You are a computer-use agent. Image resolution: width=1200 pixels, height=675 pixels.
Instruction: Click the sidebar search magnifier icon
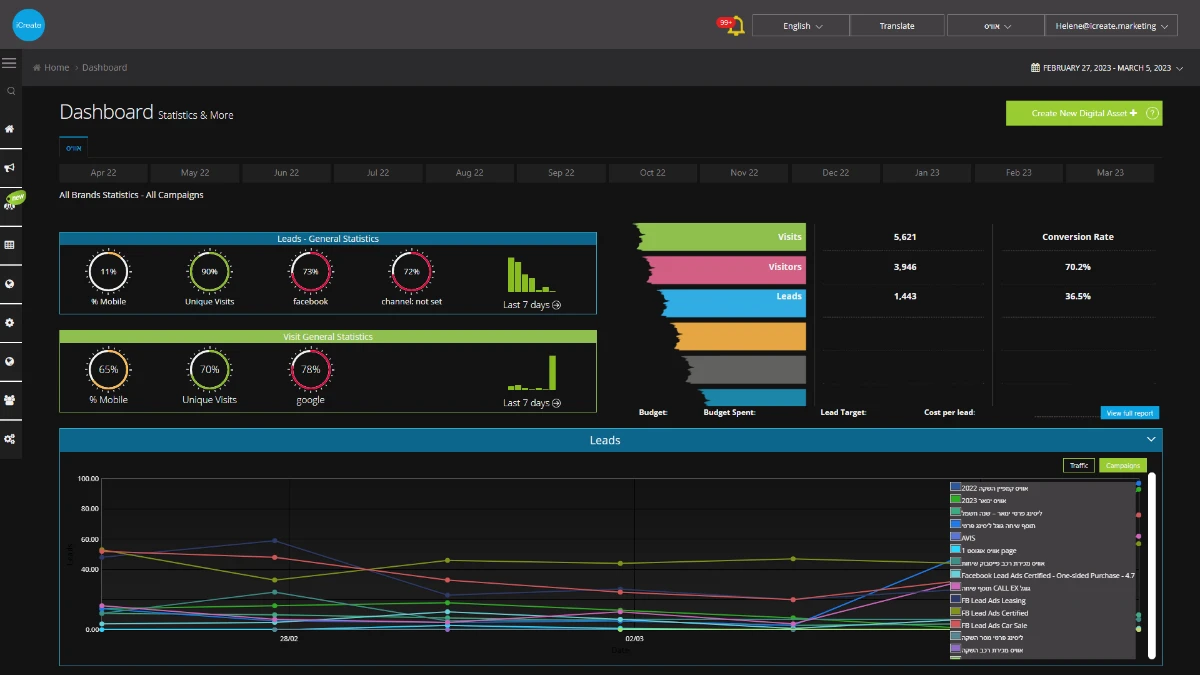[10, 91]
